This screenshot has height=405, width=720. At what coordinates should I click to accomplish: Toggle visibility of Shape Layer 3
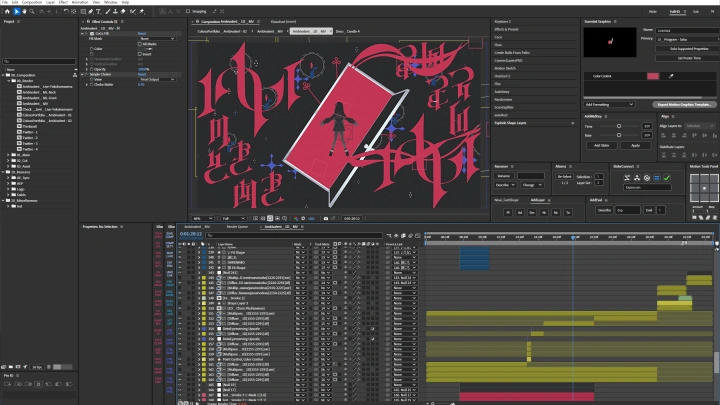pyautogui.click(x=180, y=304)
